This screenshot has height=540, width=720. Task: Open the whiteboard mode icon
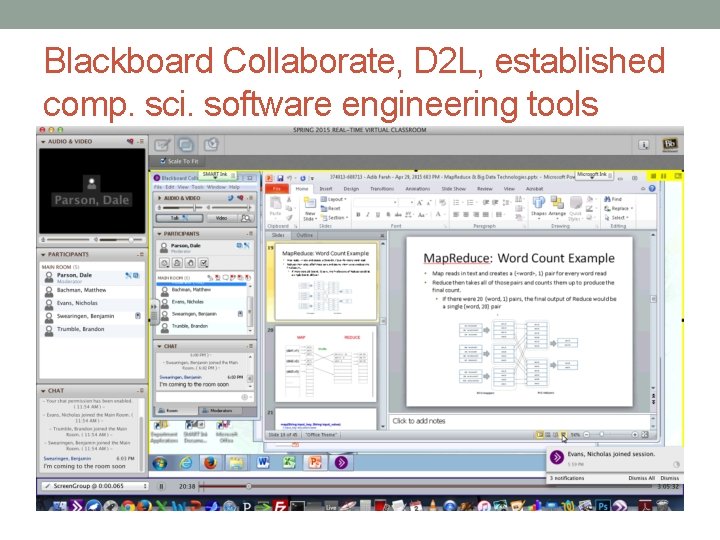coord(162,145)
